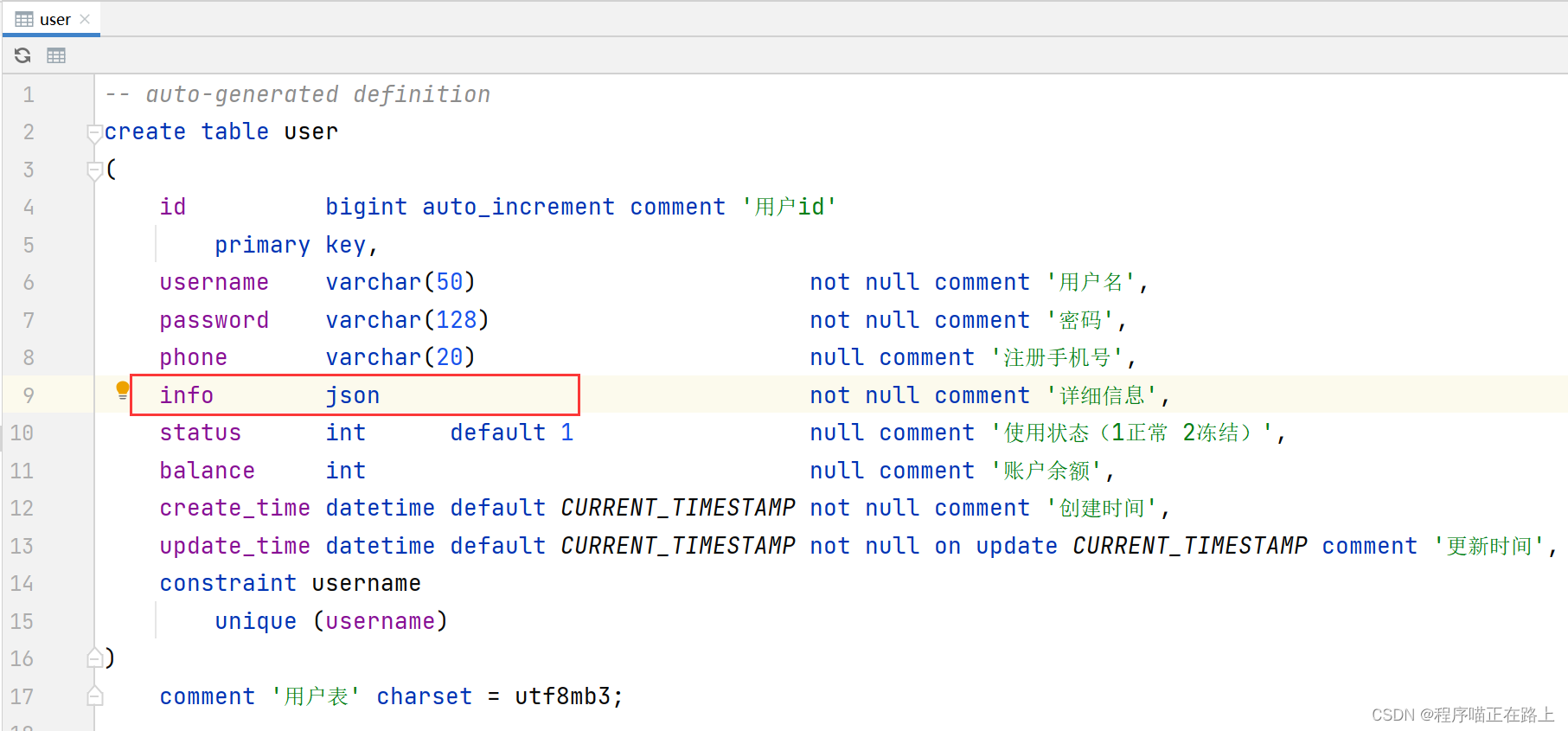Viewport: 1568px width, 731px height.
Task: Click the '密码' comment string
Action: (1081, 320)
